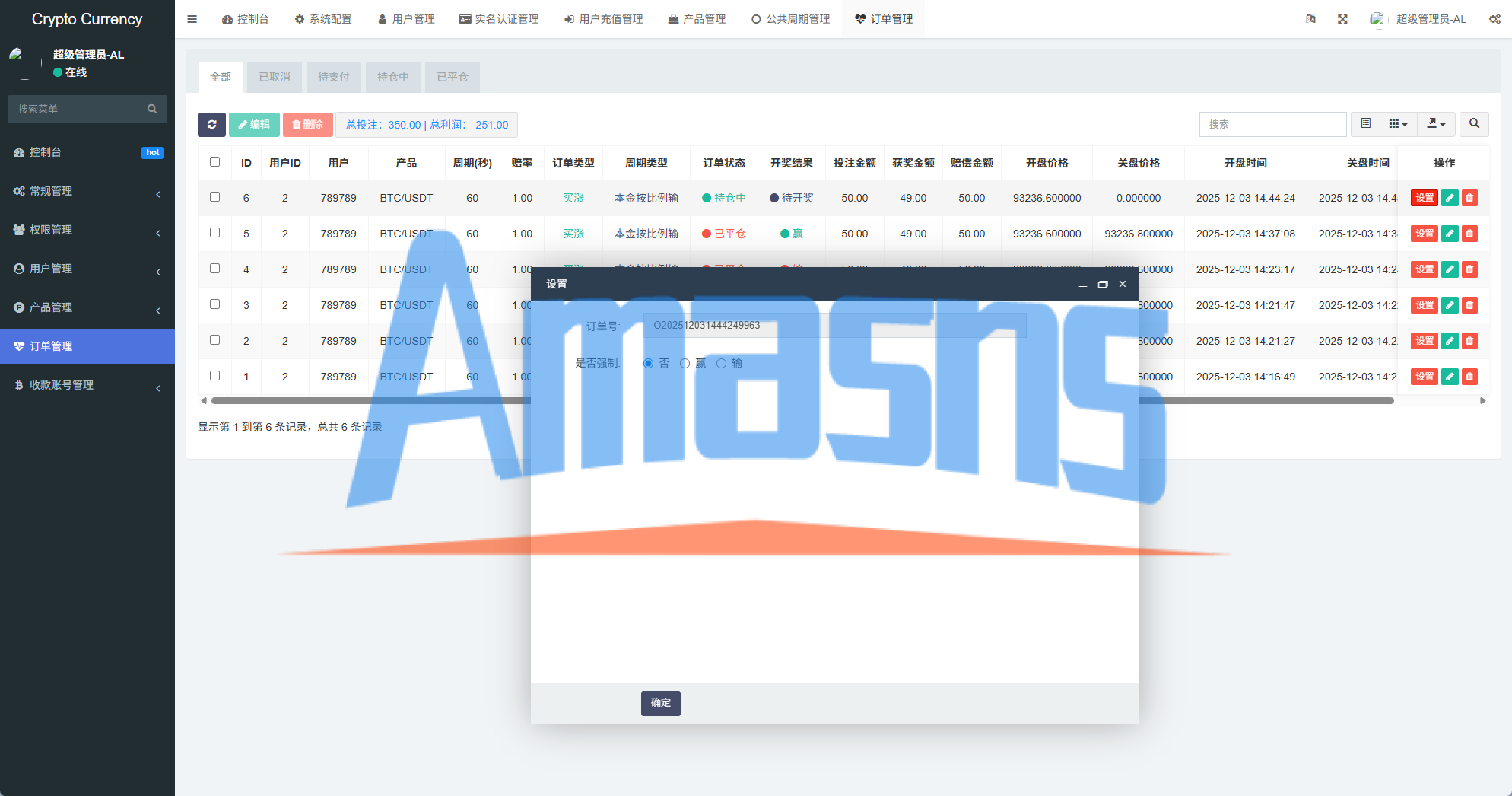Select the 赢 radio option in dialog
Viewport: 1512px width, 796px height.
[x=685, y=364]
